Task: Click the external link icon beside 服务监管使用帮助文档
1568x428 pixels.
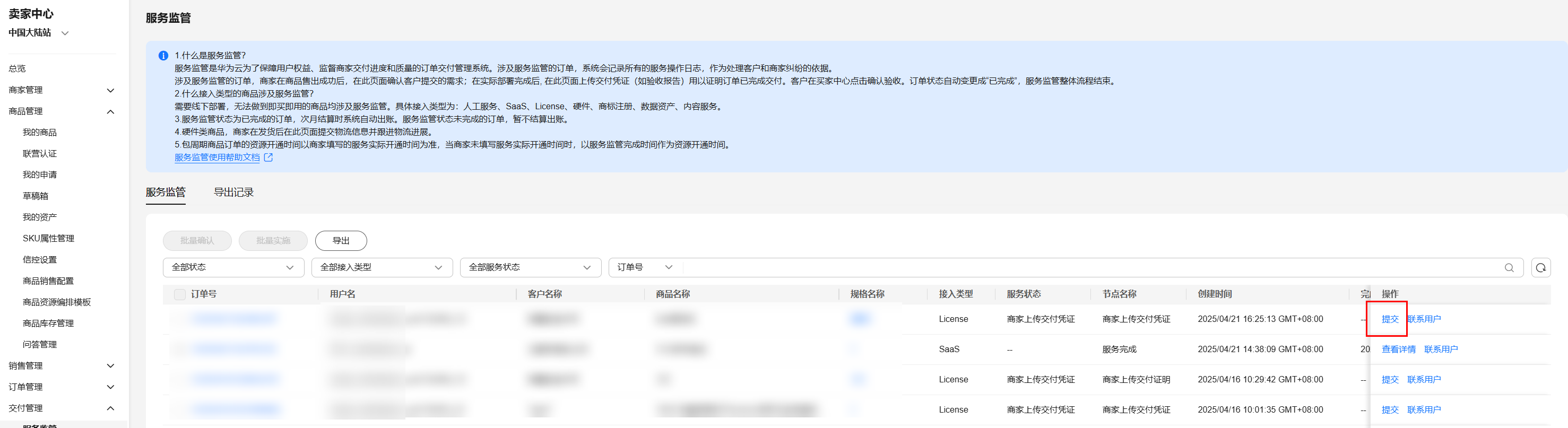Action: (268, 157)
